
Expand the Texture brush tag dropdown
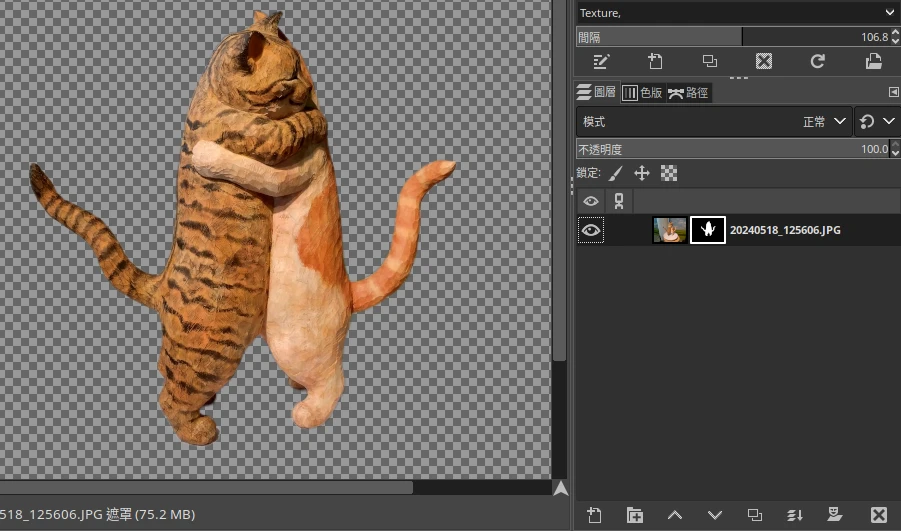point(889,13)
